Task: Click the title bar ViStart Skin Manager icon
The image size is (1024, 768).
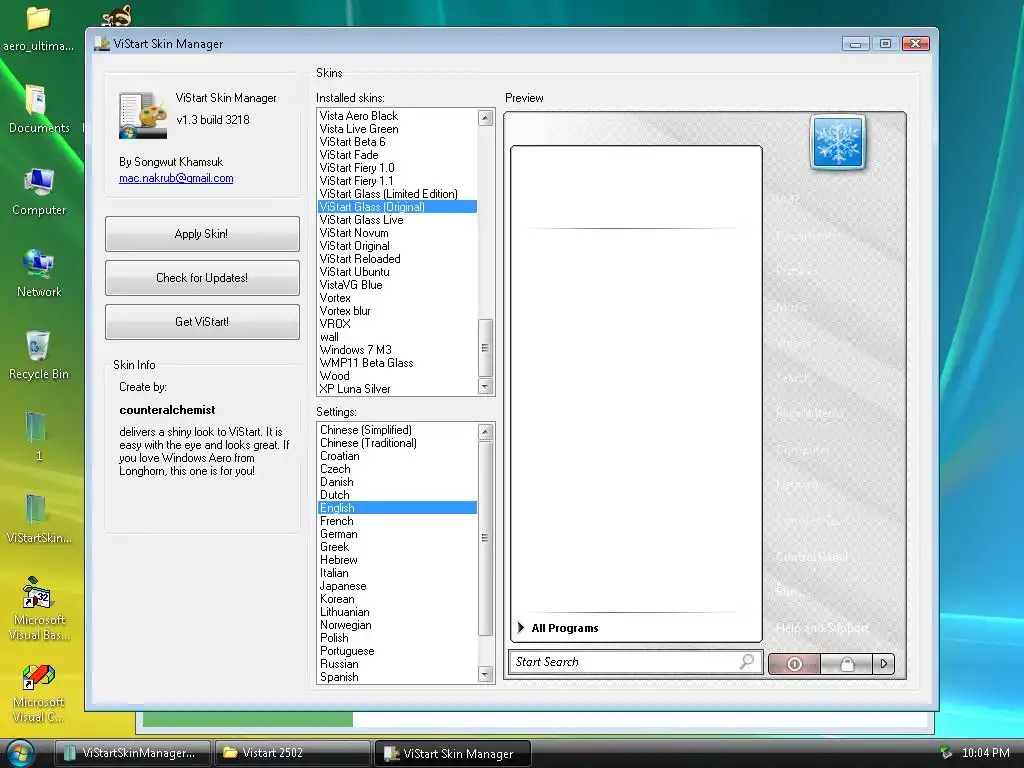Action: [102, 44]
